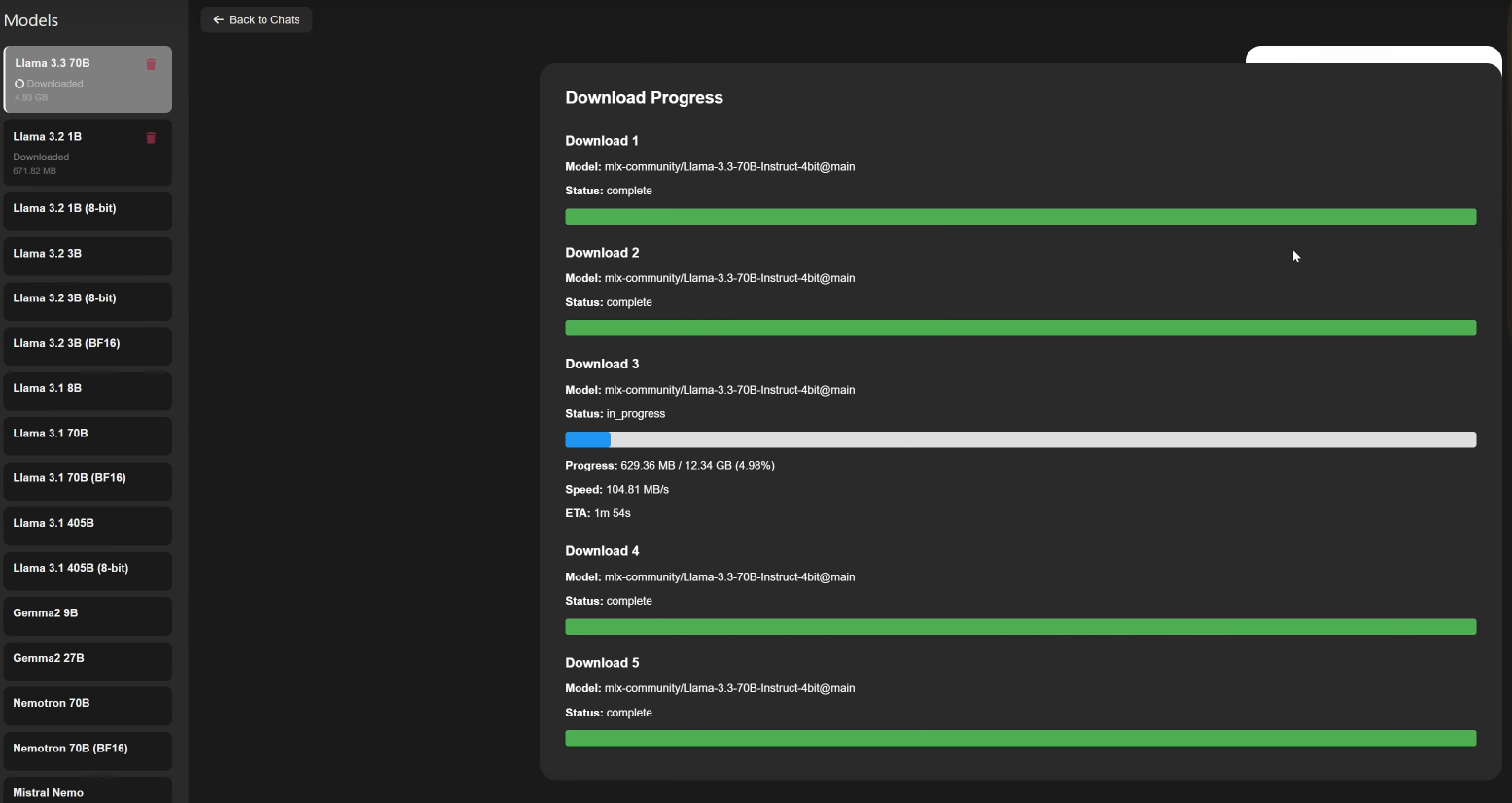Click the Download 4 Status: complete text
This screenshot has height=803, width=1512.
click(609, 601)
